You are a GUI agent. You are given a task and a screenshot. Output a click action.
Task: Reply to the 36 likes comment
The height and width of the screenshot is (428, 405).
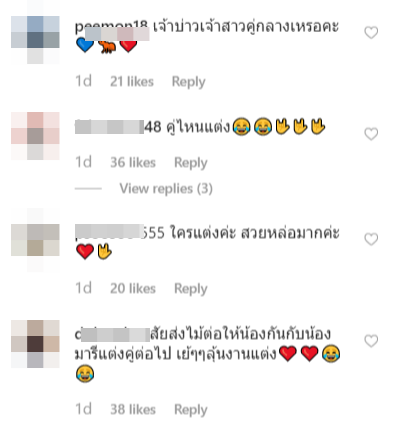pos(191,163)
